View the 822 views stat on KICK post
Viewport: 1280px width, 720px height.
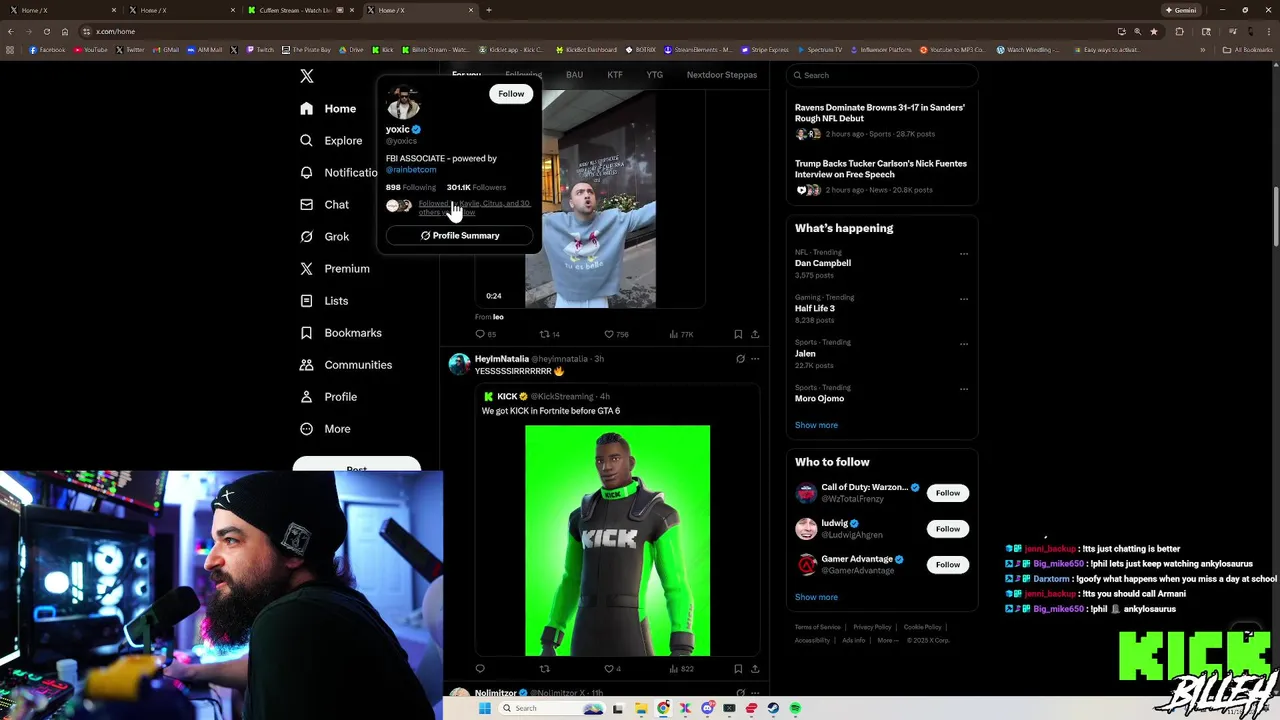681,668
